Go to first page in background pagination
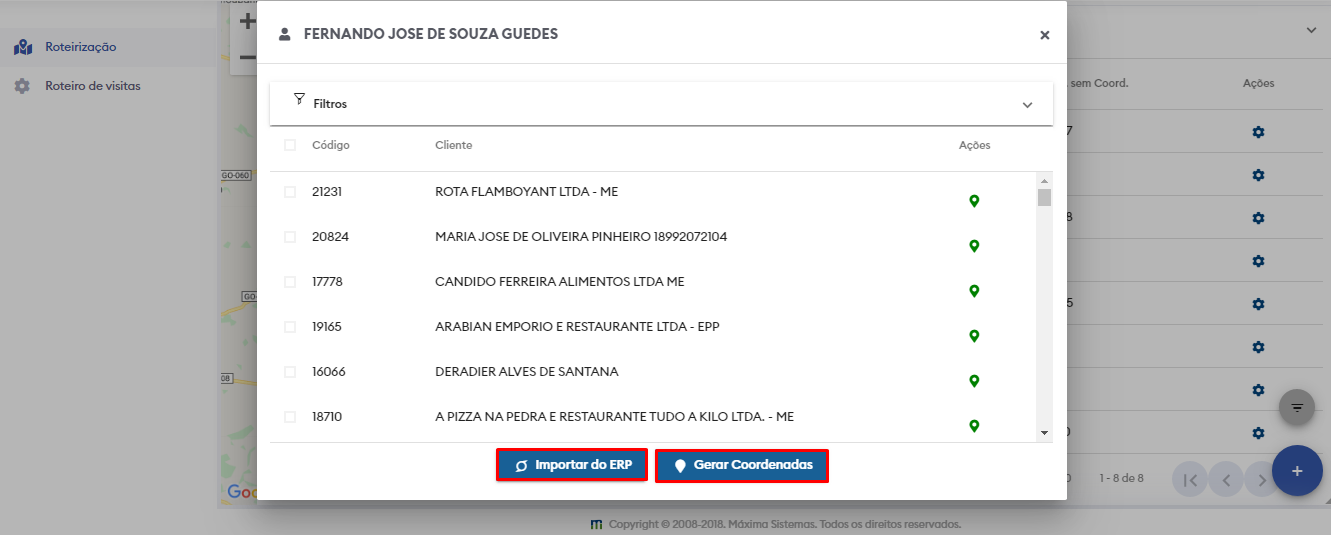Image resolution: width=1331 pixels, height=535 pixels. (1190, 480)
